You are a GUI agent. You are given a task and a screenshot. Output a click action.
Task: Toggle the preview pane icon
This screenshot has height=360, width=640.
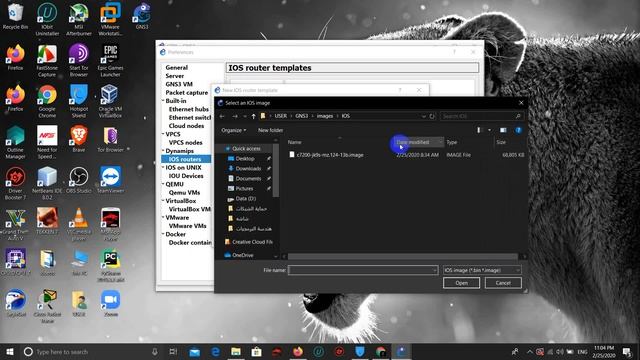click(x=503, y=130)
